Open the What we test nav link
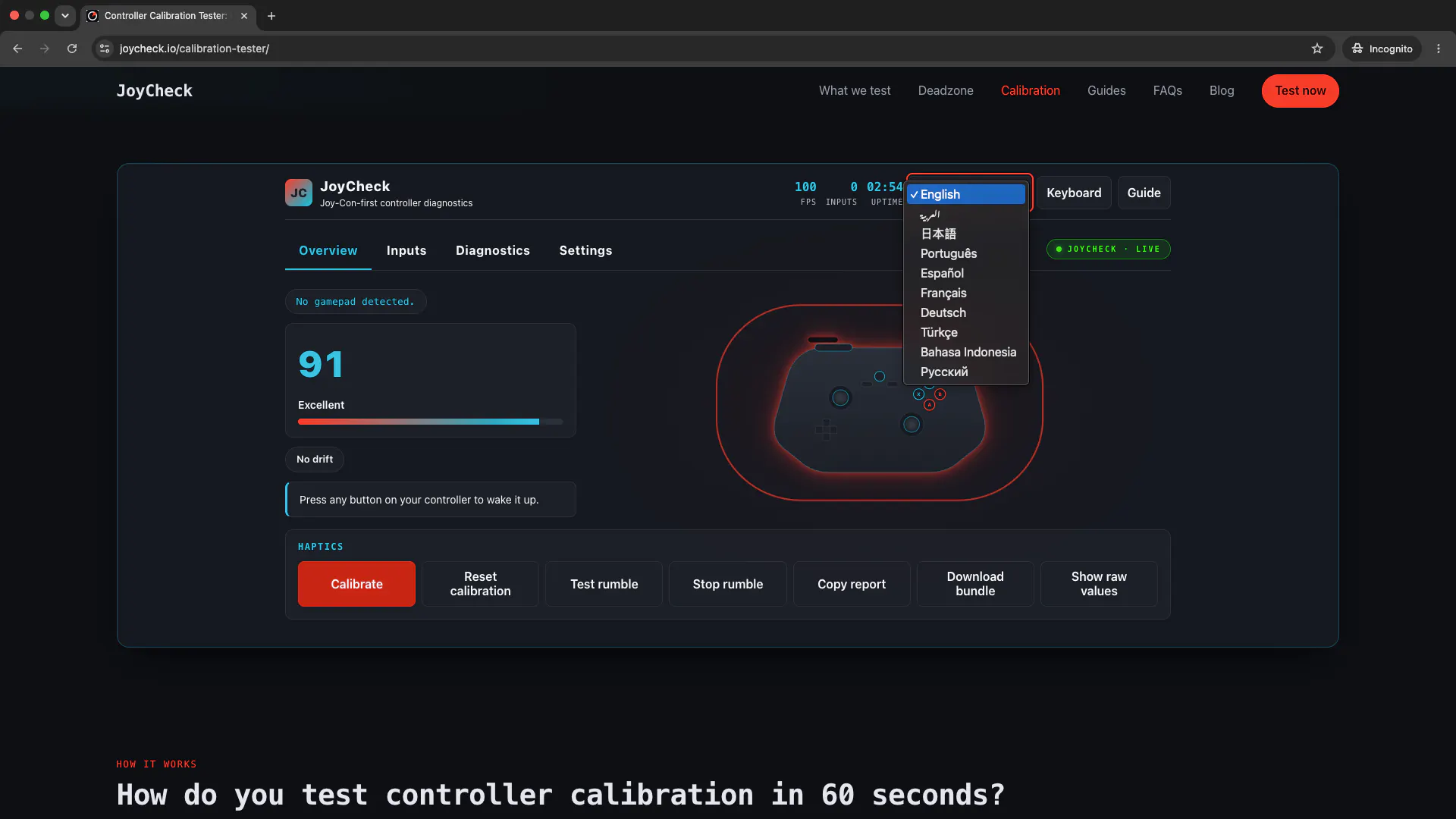 coord(855,90)
